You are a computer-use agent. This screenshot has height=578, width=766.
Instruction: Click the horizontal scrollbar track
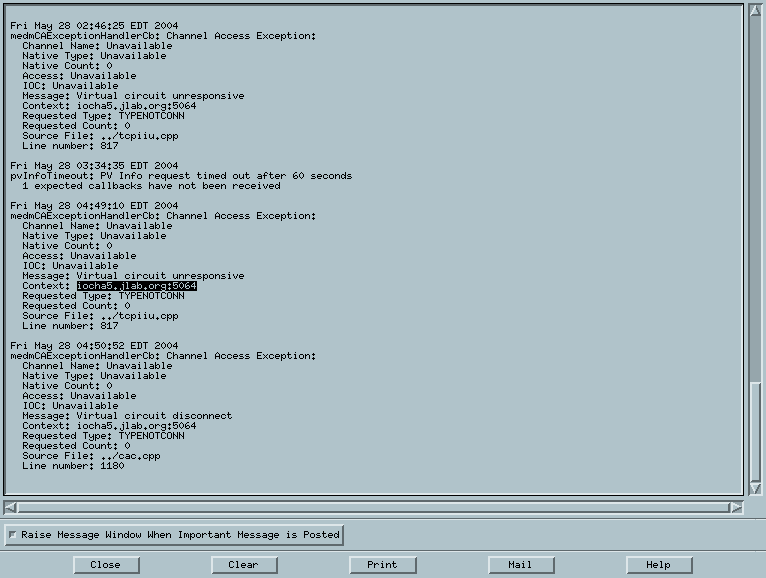pos(374,508)
